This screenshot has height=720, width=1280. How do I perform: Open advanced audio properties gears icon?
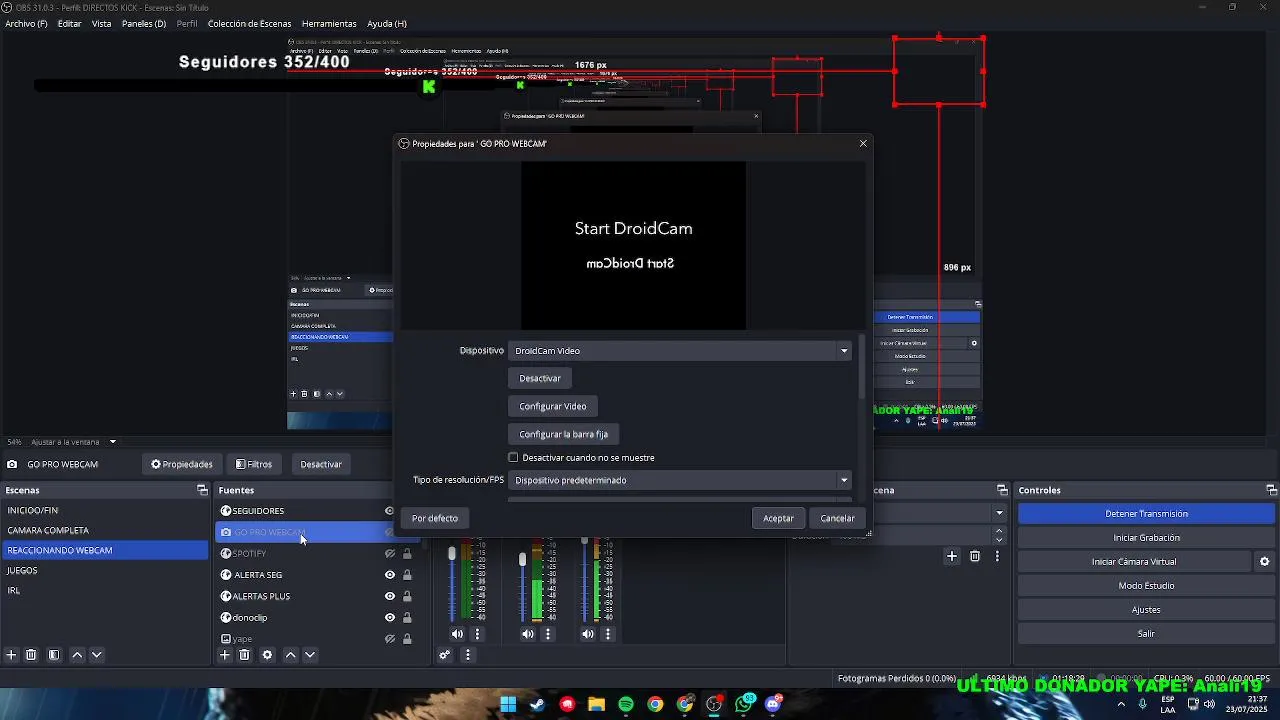pyautogui.click(x=445, y=655)
